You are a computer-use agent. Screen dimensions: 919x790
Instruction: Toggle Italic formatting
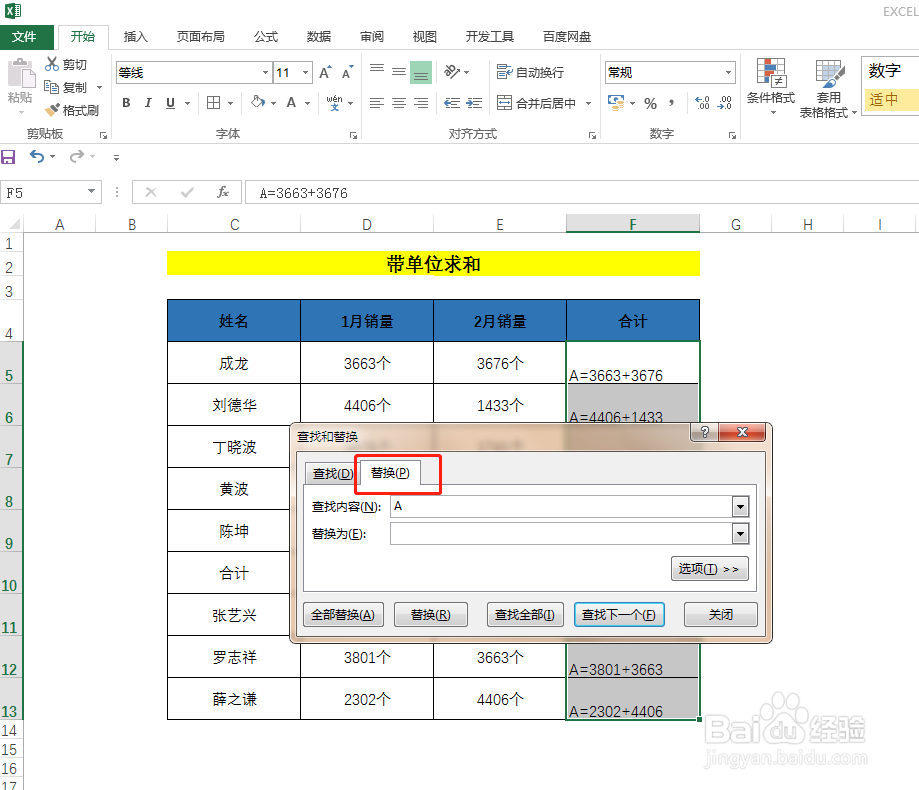147,103
